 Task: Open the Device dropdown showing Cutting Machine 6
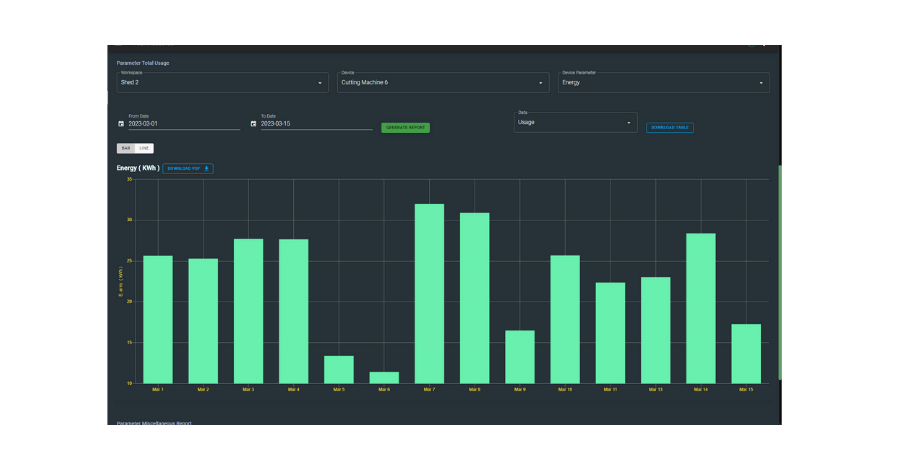click(443, 83)
